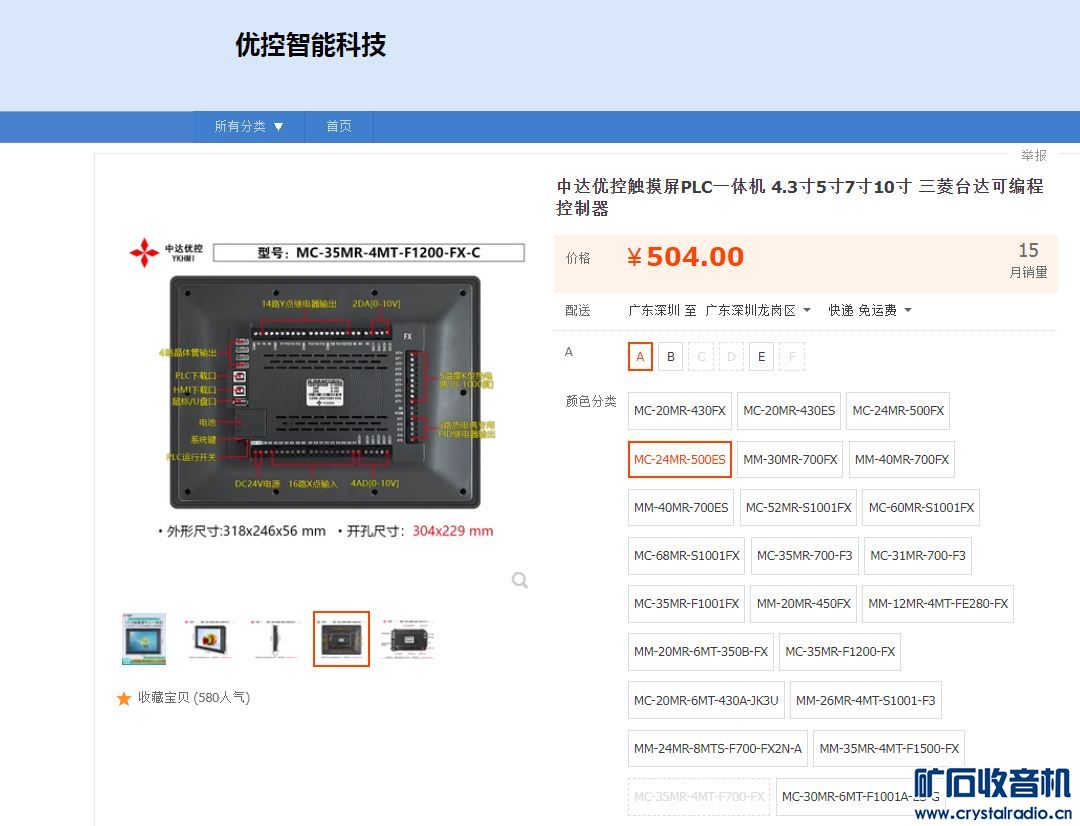This screenshot has width=1080, height=826.
Task: Pick the MM-40MR-700ES variant
Action: coord(681,508)
